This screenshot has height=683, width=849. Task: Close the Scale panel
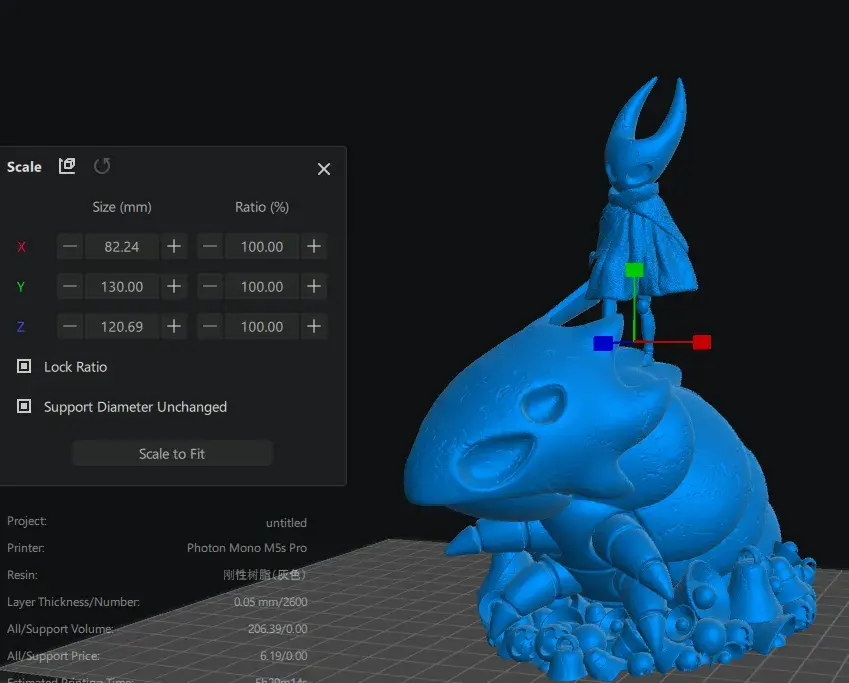pos(324,169)
